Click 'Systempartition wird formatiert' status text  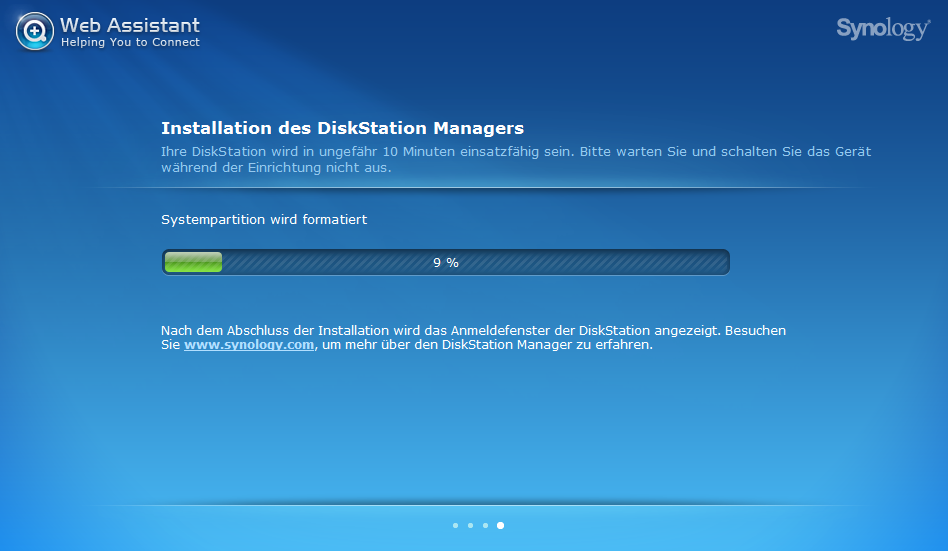[x=264, y=220]
